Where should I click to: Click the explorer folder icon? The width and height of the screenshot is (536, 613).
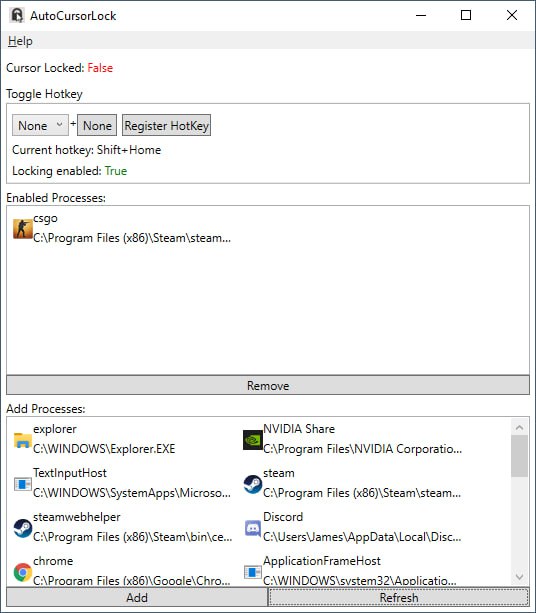coord(23,440)
